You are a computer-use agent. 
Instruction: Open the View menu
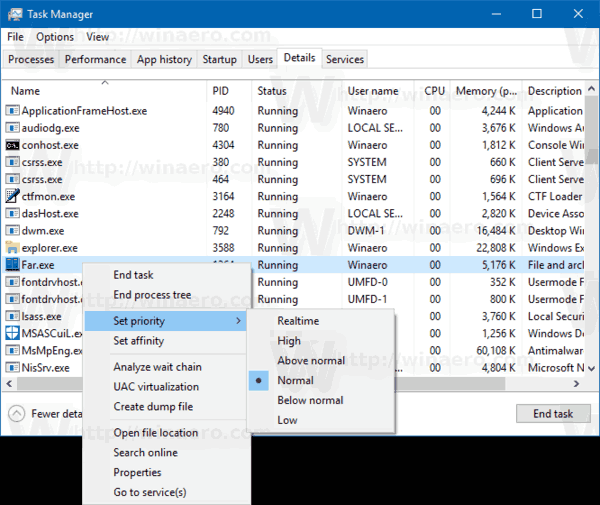pos(97,37)
